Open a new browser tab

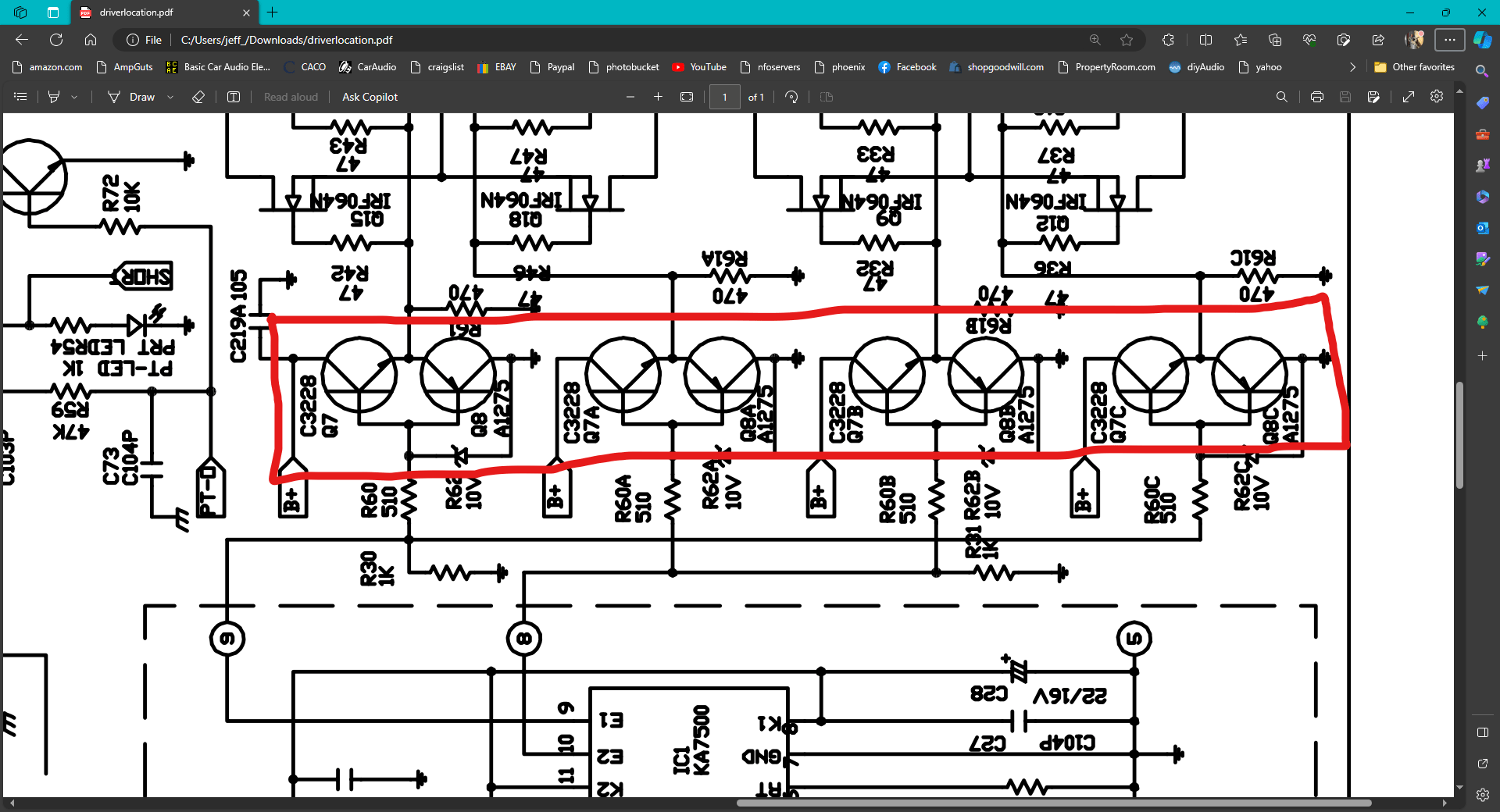273,12
